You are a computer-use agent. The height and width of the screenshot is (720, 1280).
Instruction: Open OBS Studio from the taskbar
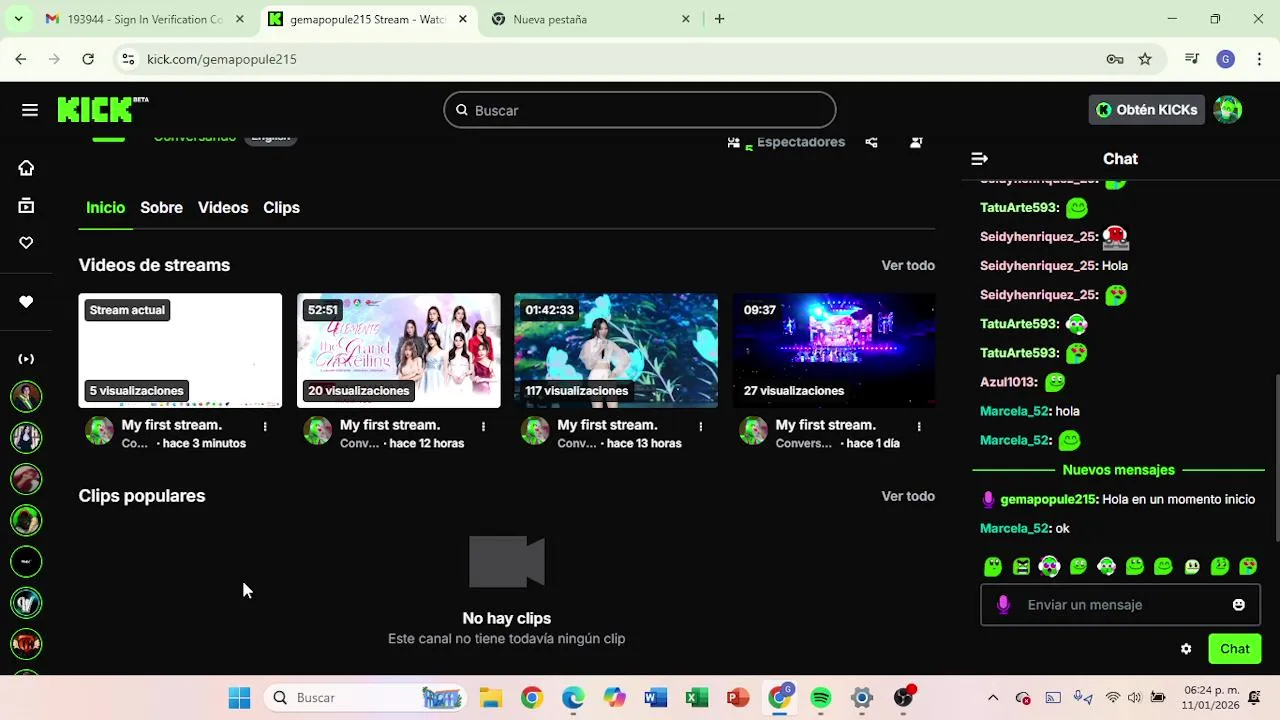904,698
